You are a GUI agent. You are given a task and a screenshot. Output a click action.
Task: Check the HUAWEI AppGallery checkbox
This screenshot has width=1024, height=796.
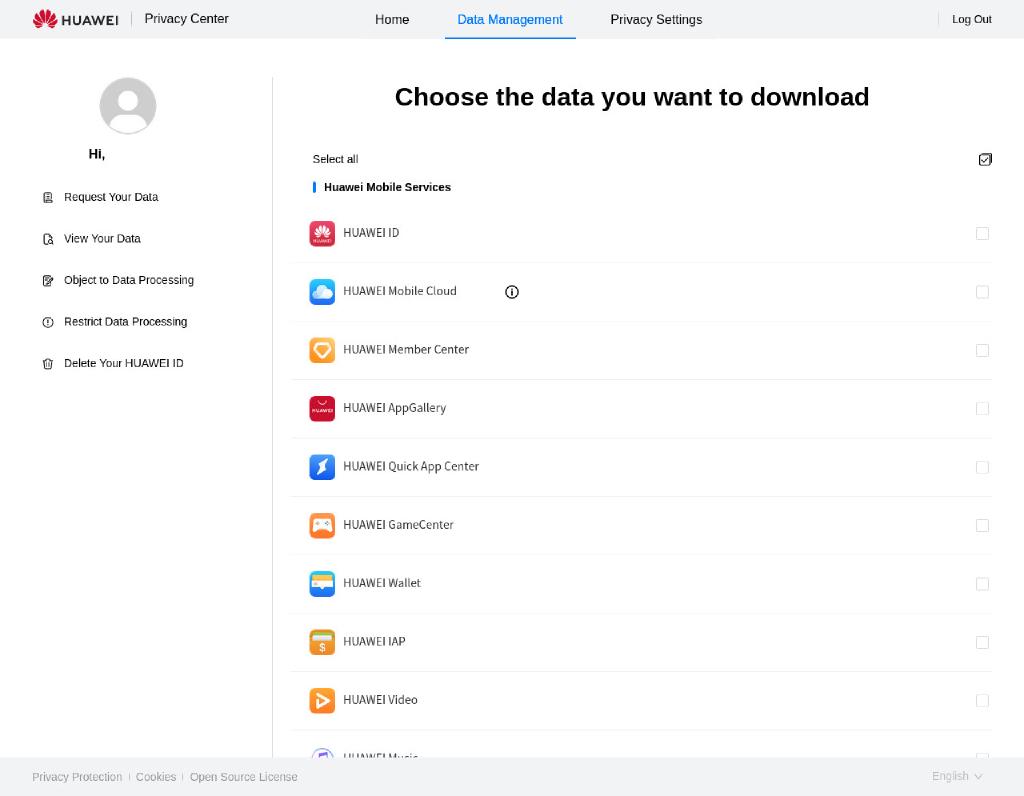[982, 408]
